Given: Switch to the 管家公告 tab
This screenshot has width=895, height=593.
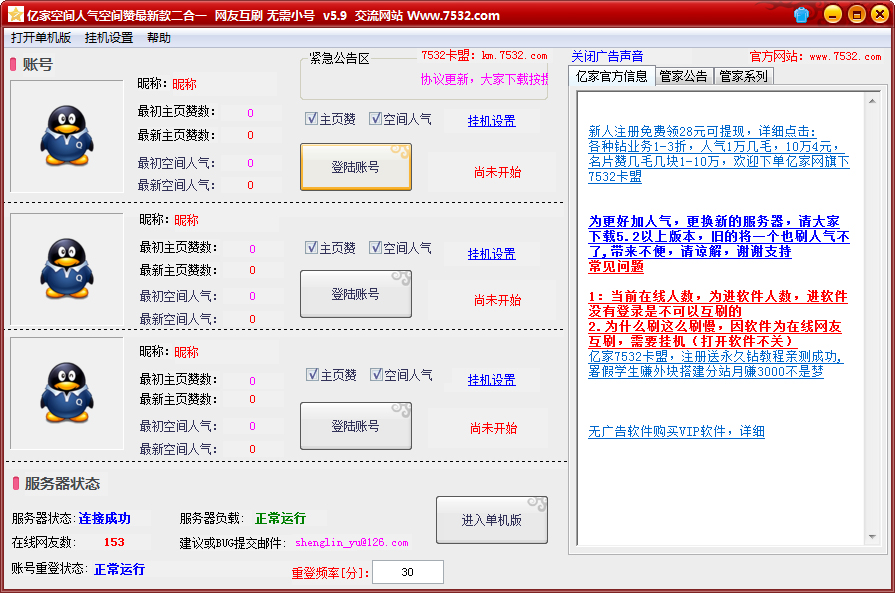Looking at the screenshot, I should (x=684, y=76).
